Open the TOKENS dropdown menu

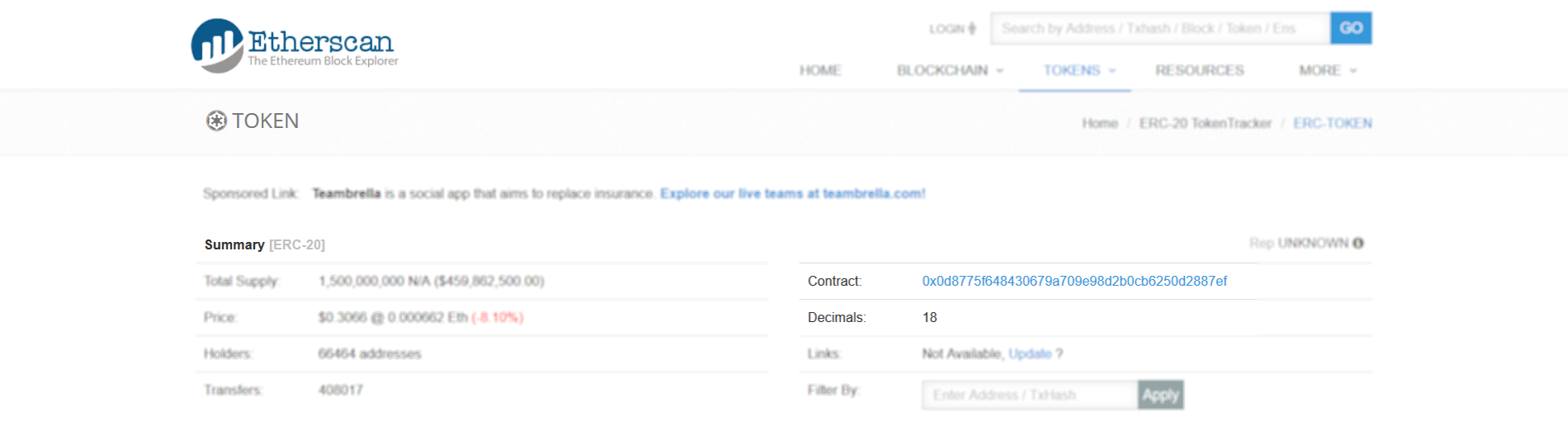click(x=1079, y=71)
